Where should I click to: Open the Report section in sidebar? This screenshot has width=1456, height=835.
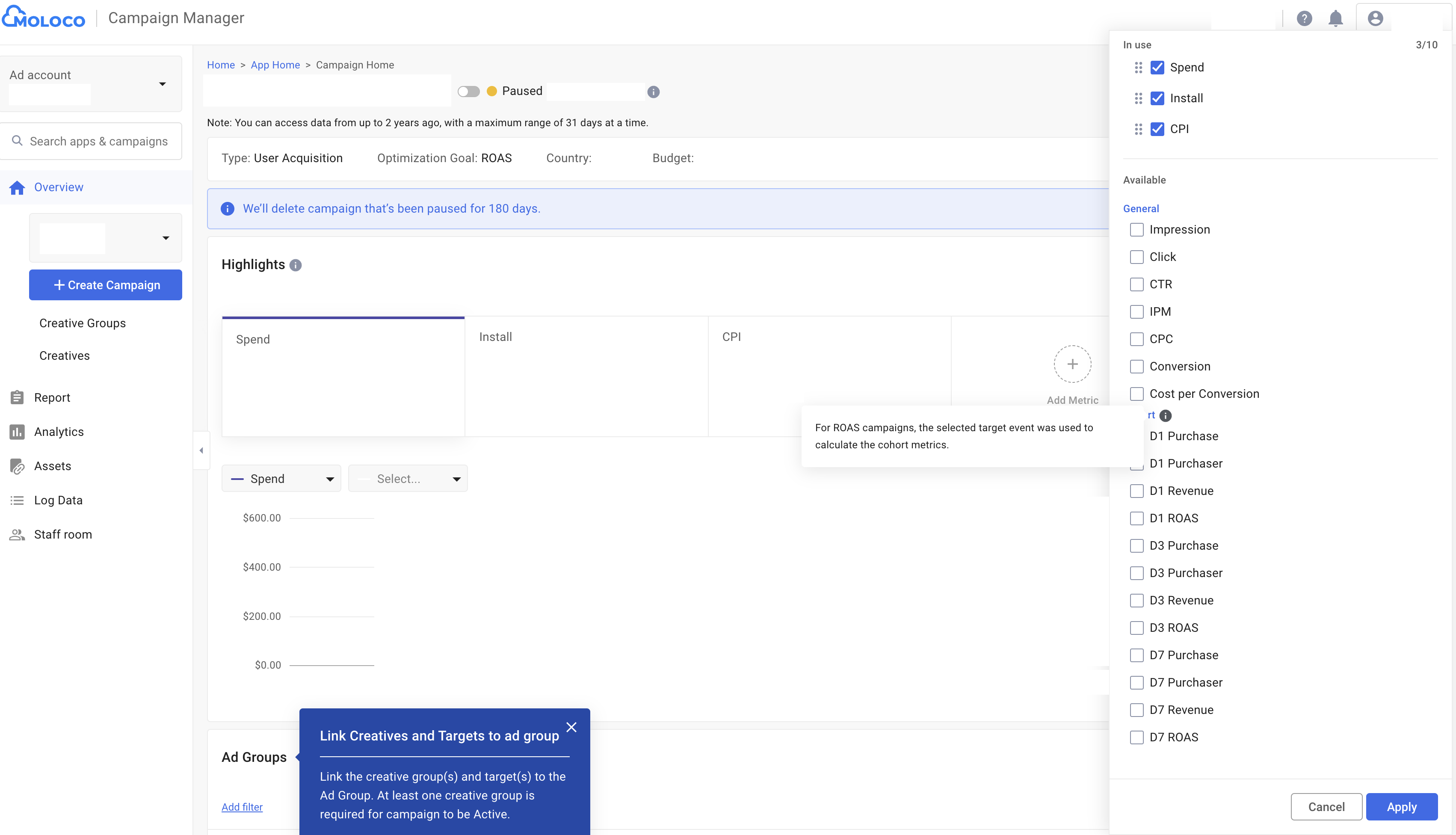pos(52,397)
